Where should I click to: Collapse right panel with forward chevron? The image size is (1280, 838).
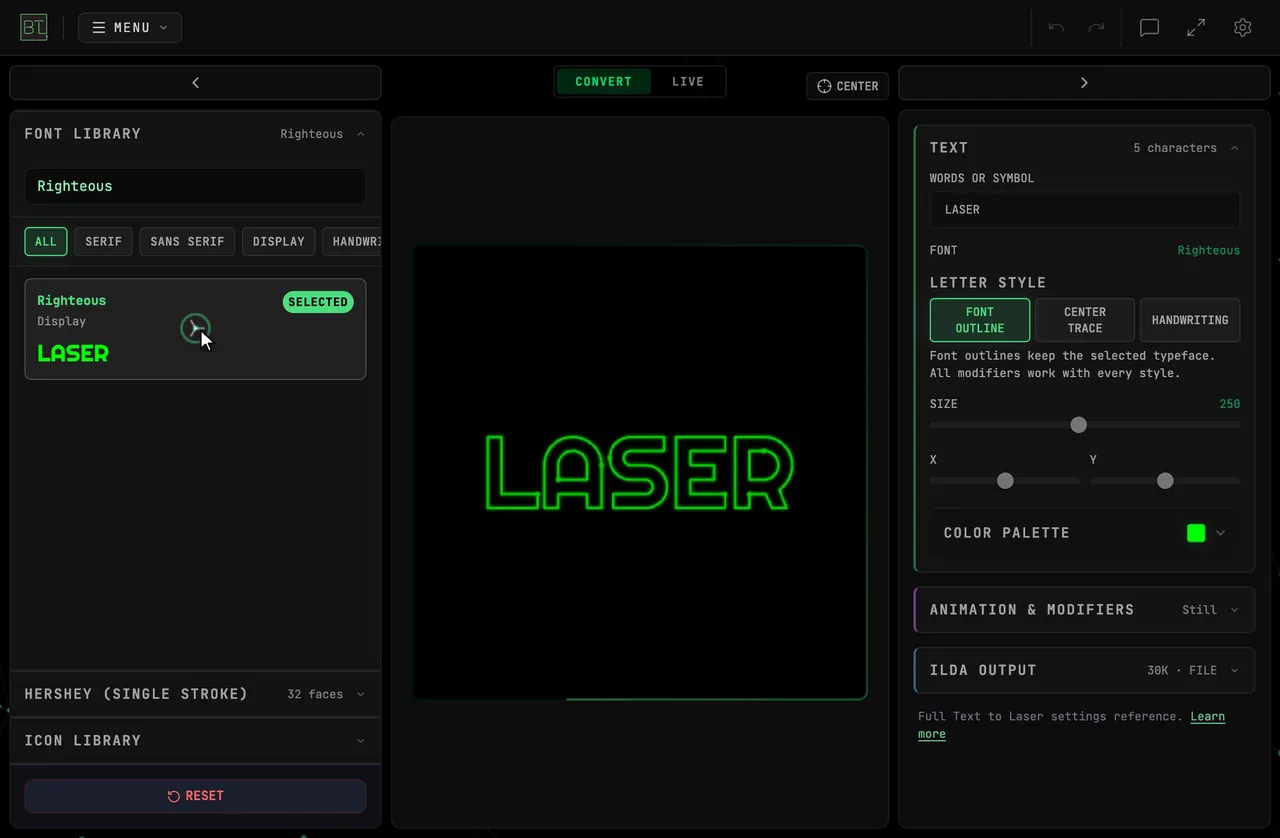[1084, 83]
